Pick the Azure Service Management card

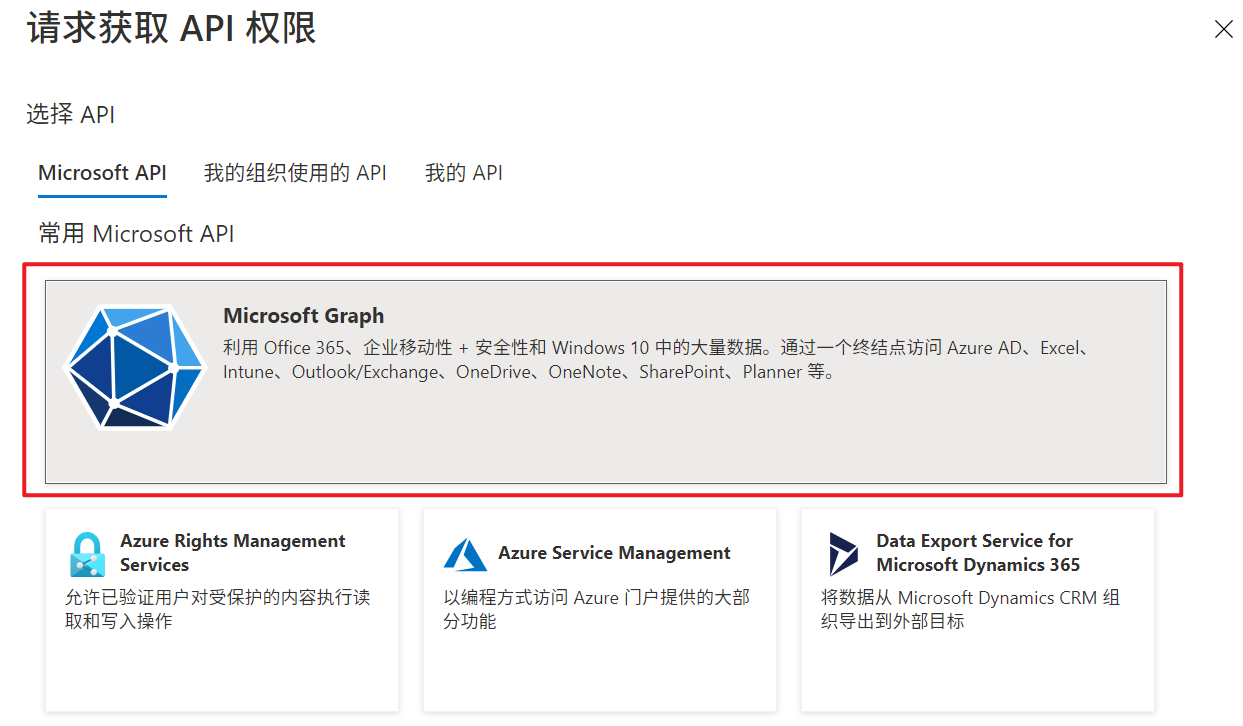pyautogui.click(x=600, y=610)
